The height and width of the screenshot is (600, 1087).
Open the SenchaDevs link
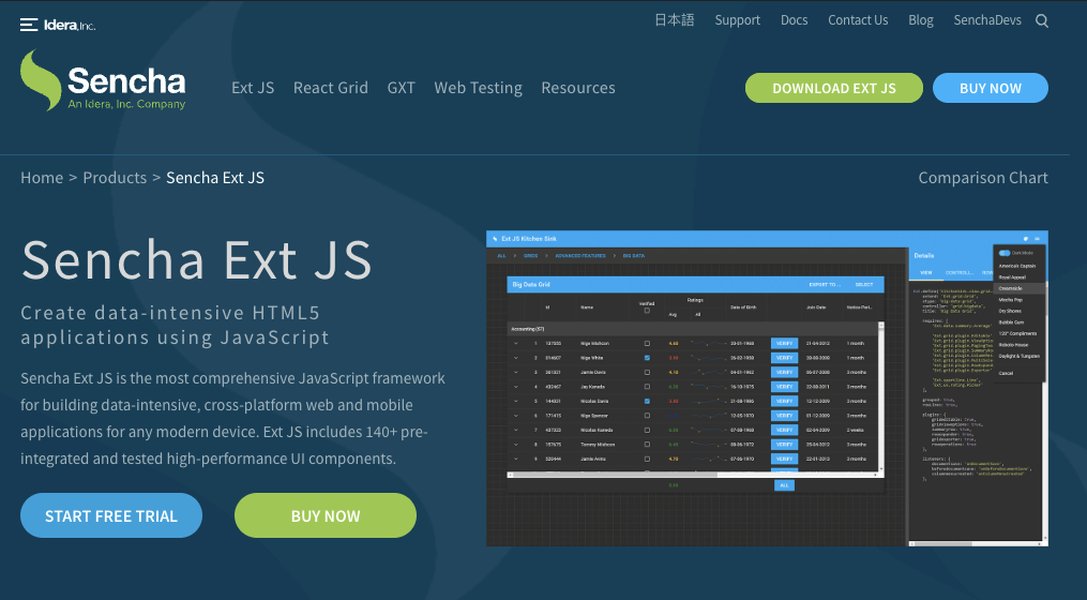[987, 20]
